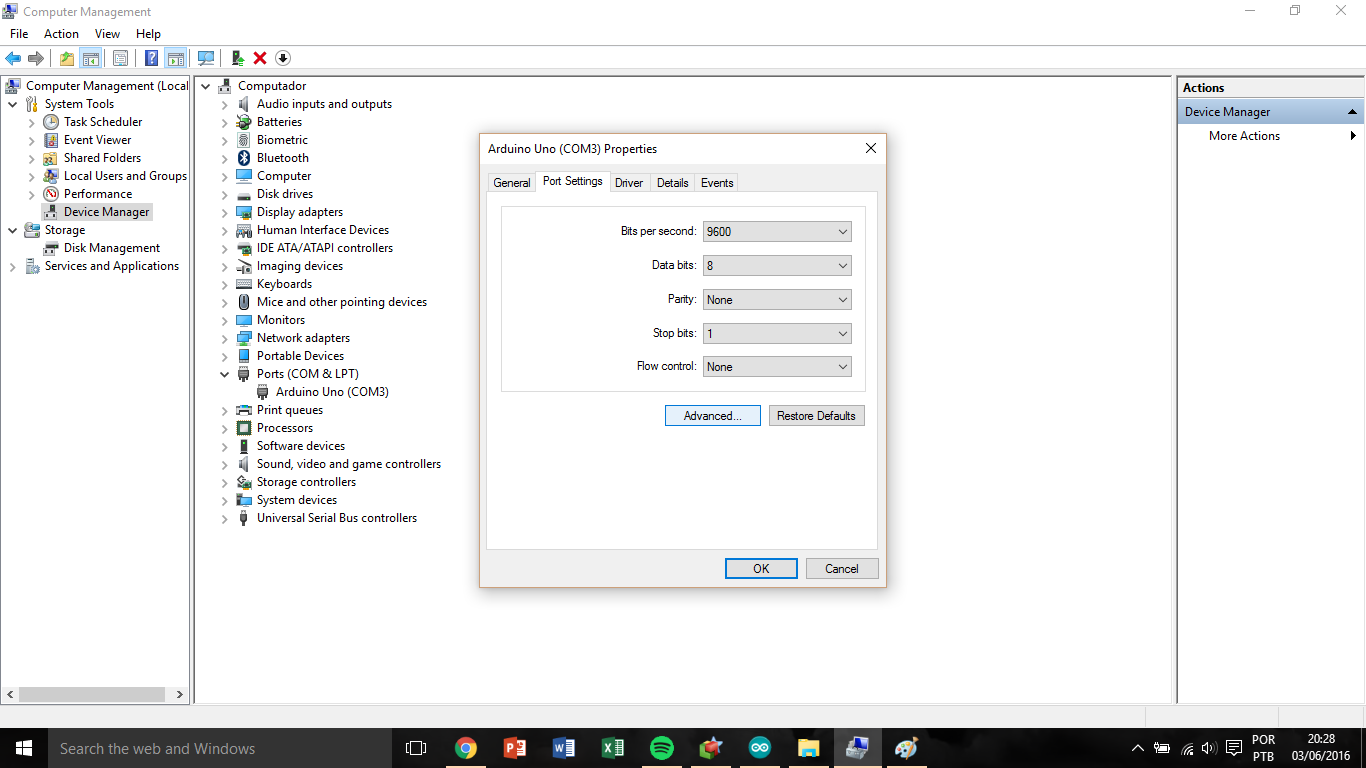
Task: Click the Up one level folder icon
Action: (x=66, y=58)
